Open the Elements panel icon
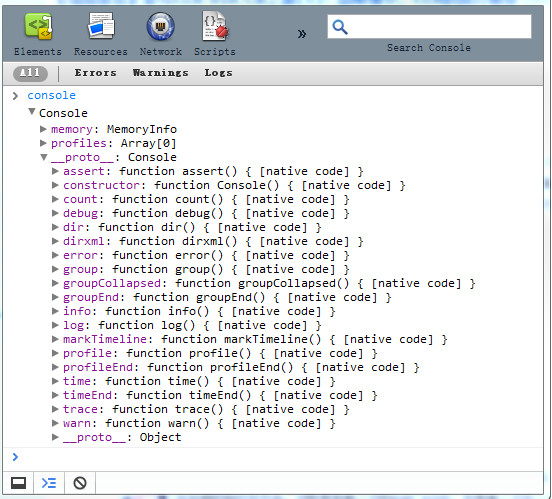Viewport: 552px width, 499px height. (38, 26)
